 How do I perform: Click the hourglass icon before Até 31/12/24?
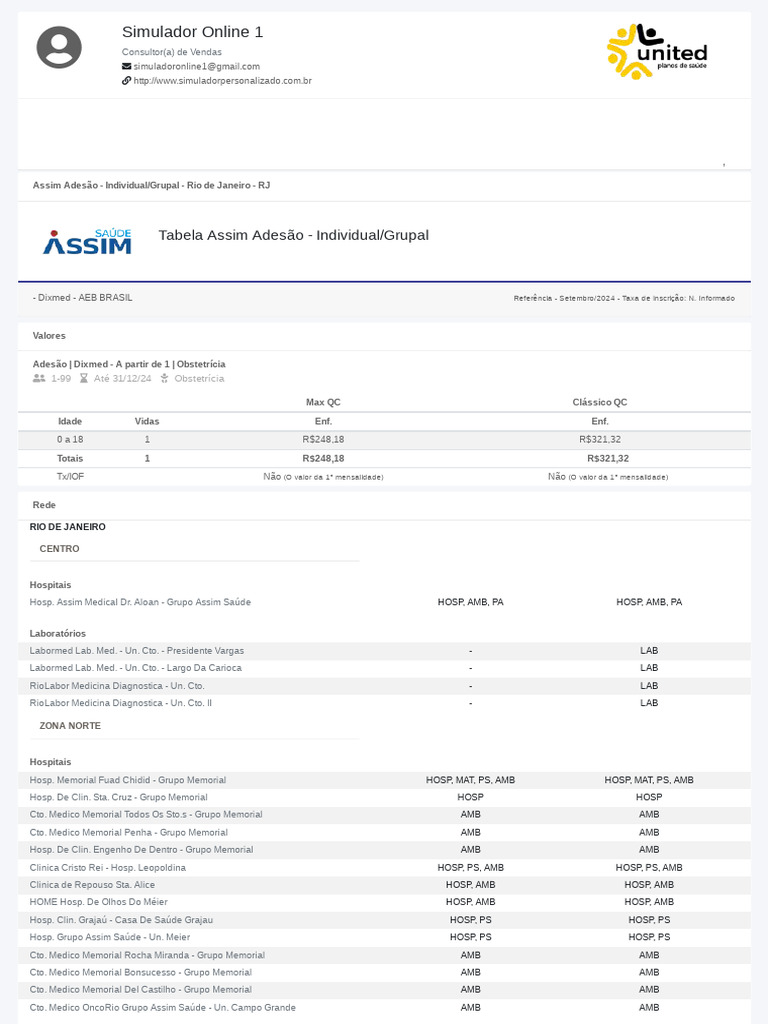(x=85, y=379)
